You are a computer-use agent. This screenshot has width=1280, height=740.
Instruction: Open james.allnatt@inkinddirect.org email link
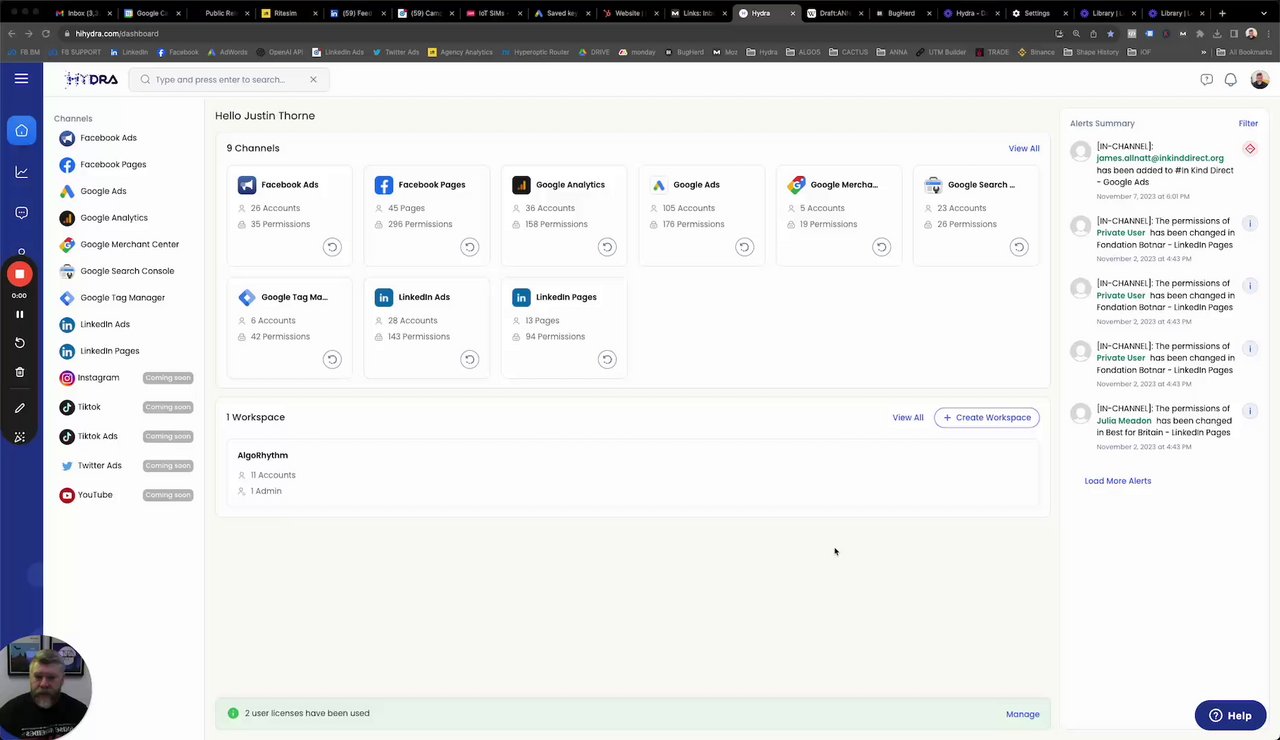pos(1160,158)
